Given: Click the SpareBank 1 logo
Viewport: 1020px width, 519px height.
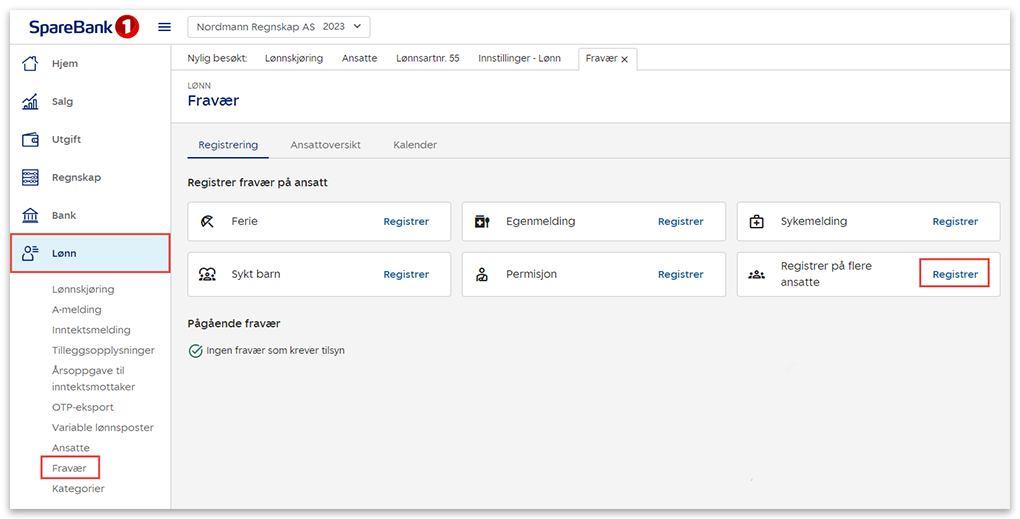Looking at the screenshot, I should tap(84, 27).
